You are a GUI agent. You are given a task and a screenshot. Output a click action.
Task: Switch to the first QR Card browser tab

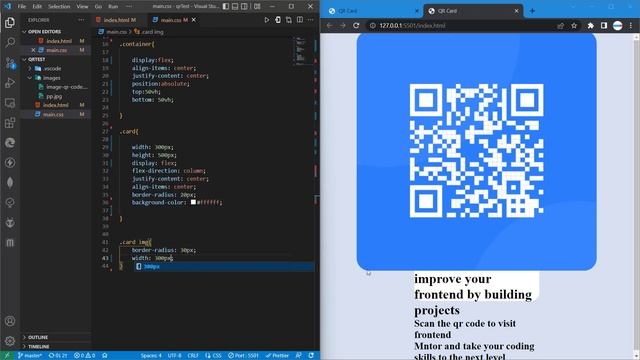[x=372, y=11]
